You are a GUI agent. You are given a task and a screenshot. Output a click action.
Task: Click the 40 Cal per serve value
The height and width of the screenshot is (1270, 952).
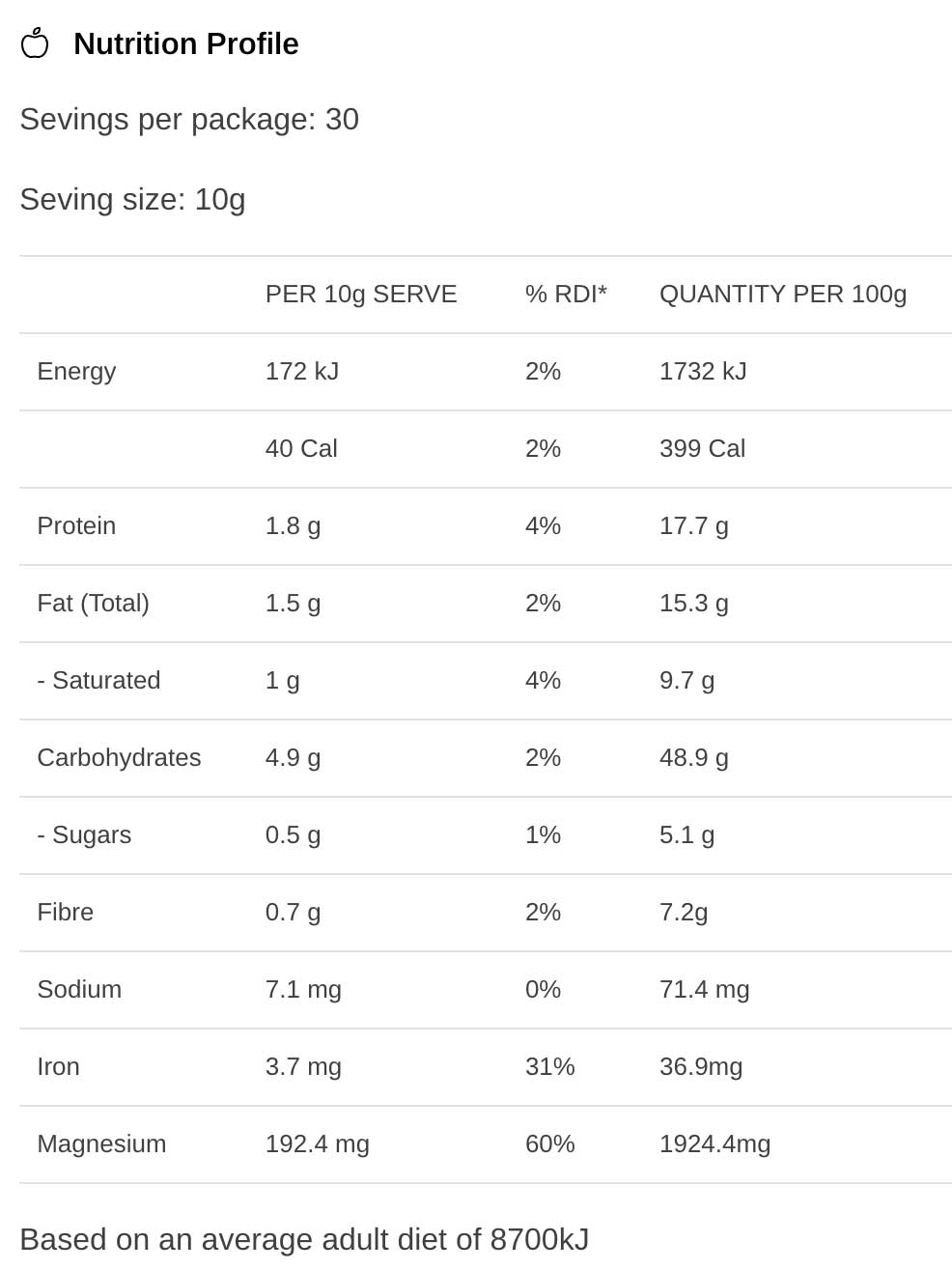301,448
